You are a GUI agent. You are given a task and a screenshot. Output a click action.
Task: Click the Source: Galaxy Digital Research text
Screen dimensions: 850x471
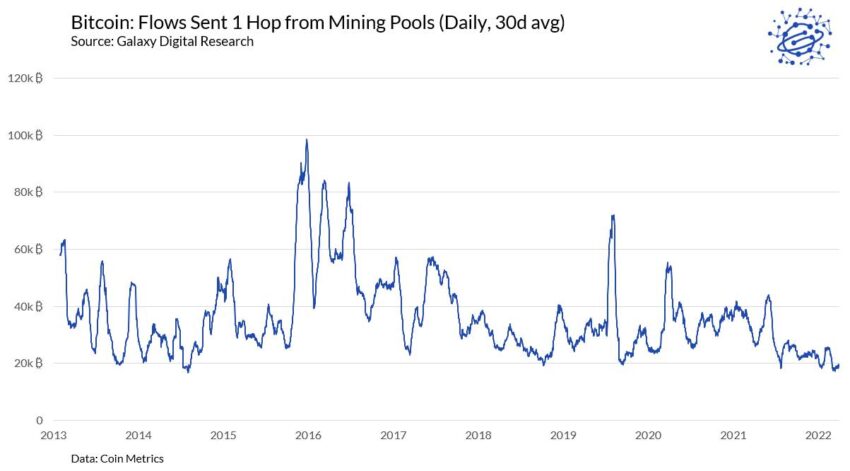tap(162, 42)
